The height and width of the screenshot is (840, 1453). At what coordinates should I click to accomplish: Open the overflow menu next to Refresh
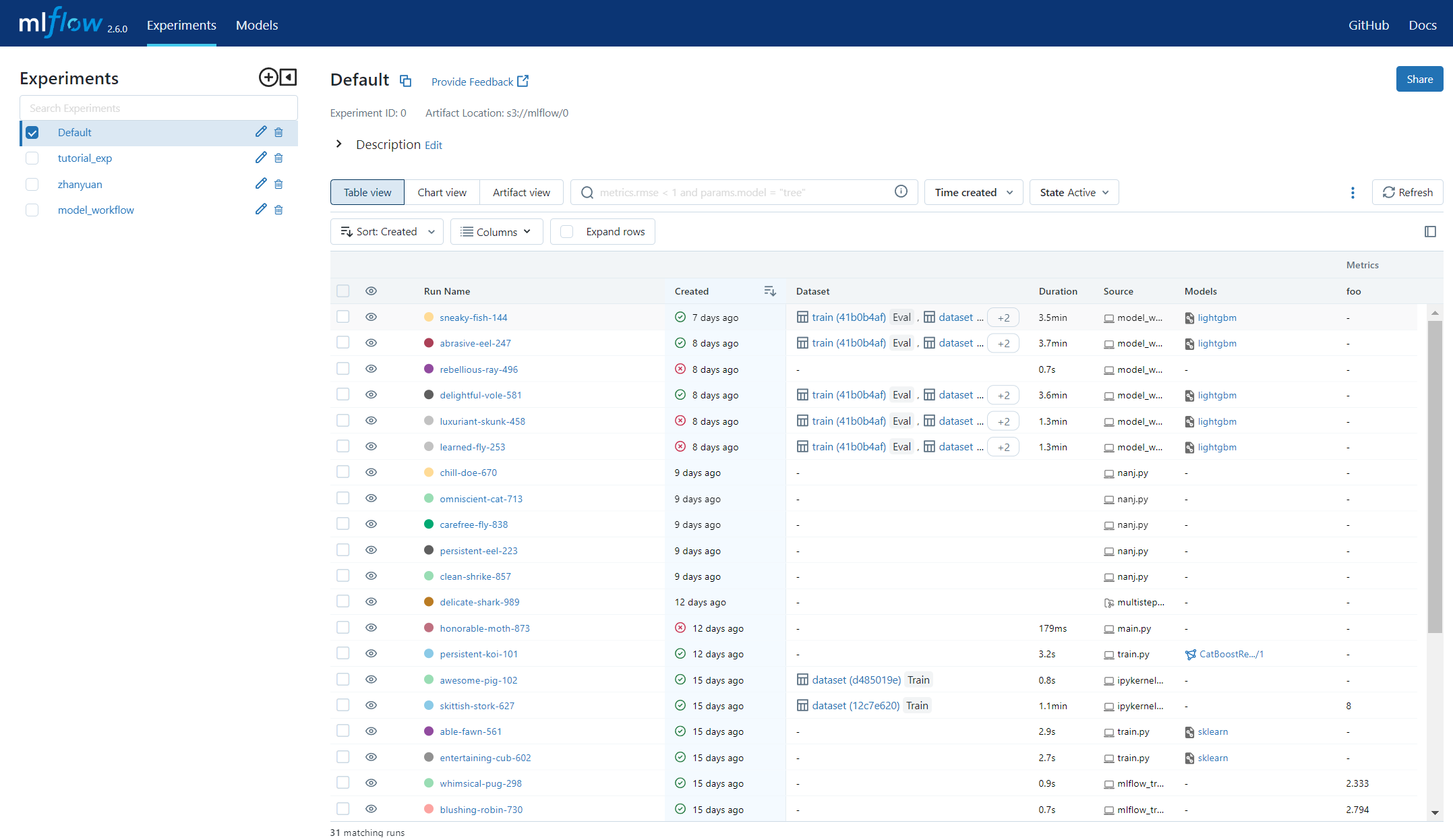click(1353, 192)
